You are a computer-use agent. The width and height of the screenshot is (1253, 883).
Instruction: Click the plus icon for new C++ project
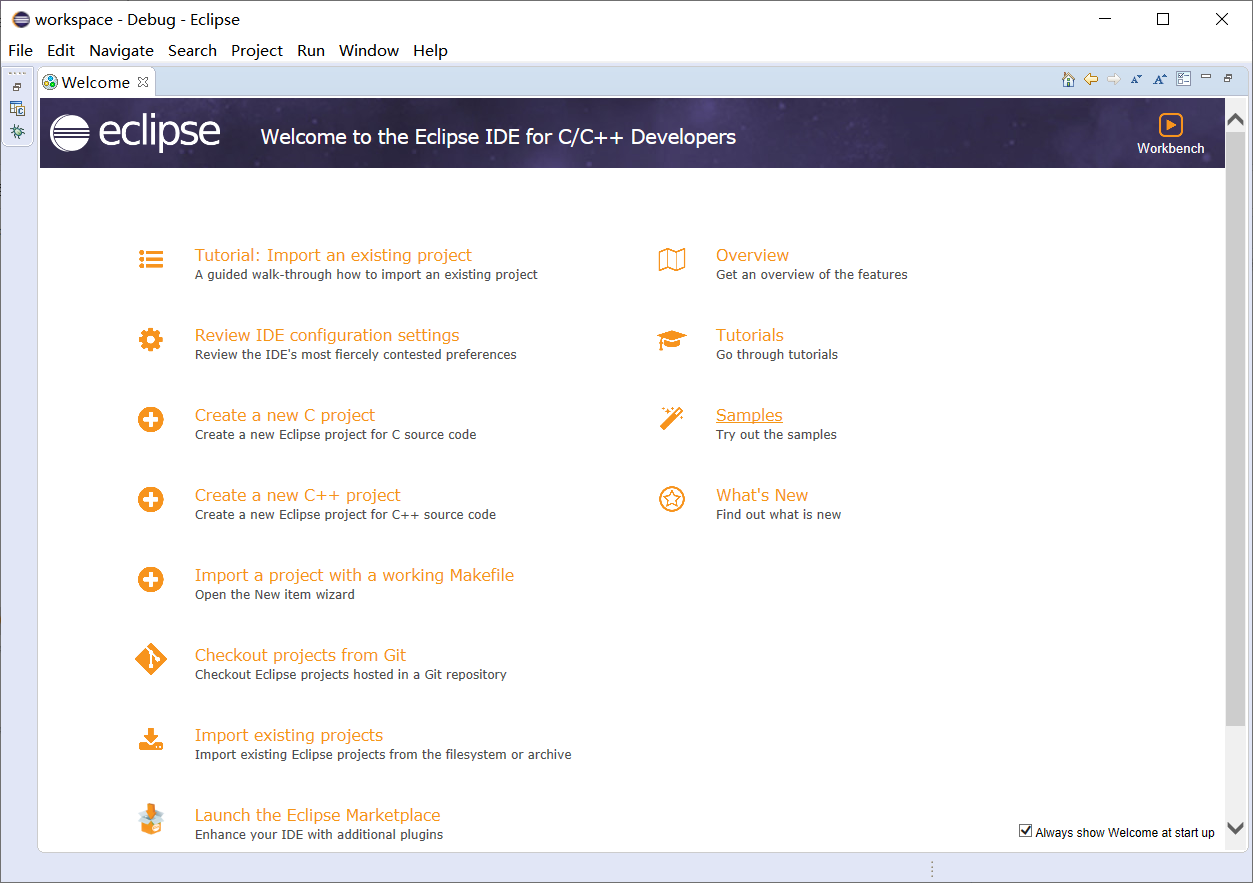click(x=151, y=499)
